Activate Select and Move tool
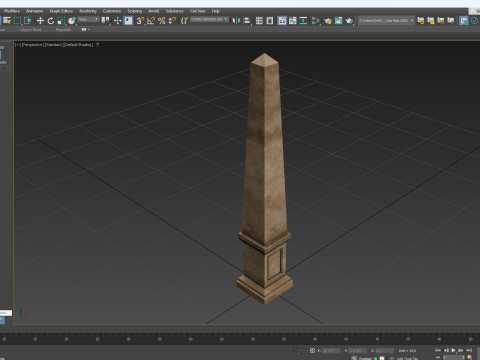480x360 pixels. tap(40, 21)
